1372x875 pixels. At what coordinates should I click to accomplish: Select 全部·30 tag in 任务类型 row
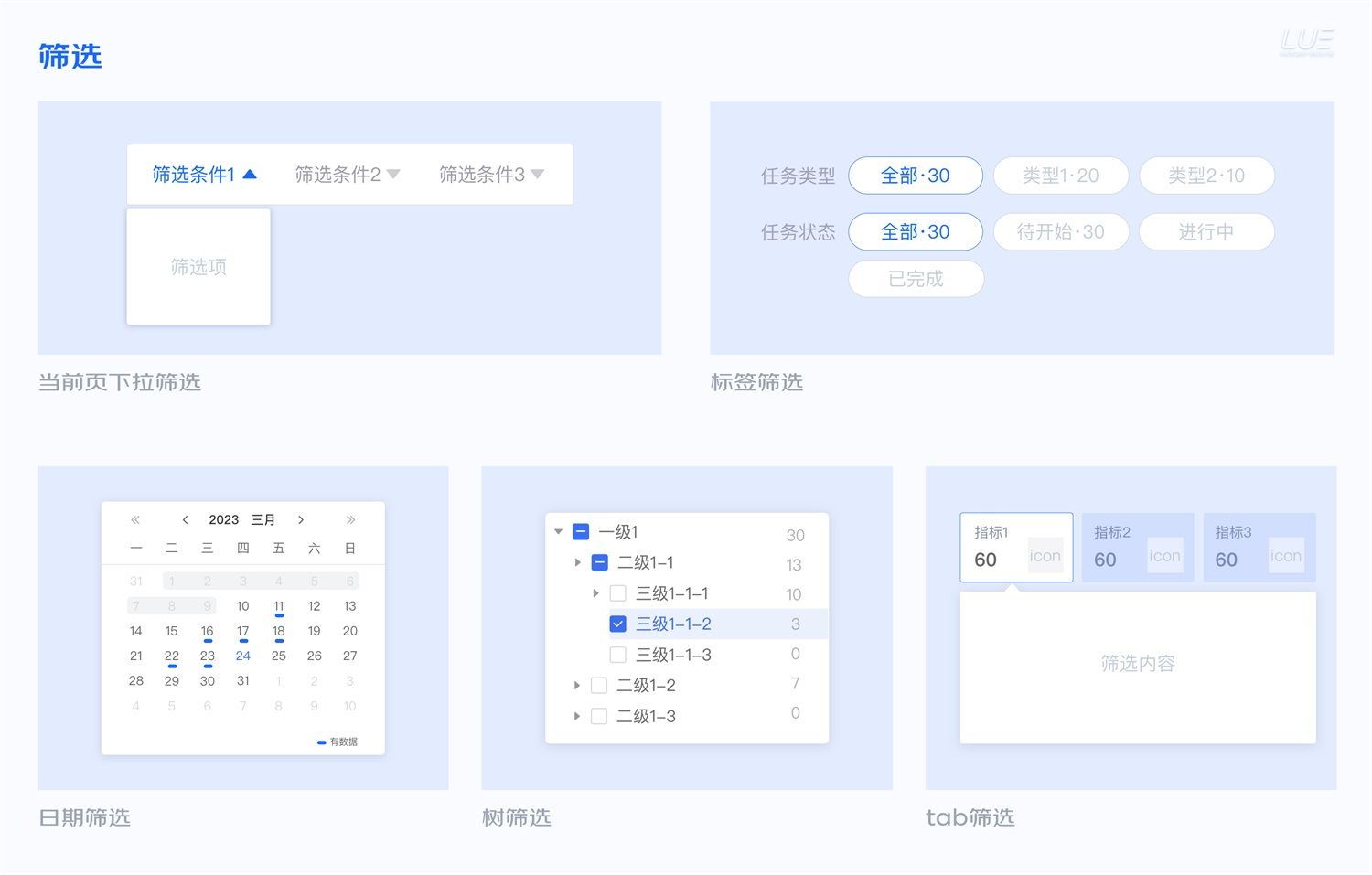[x=916, y=176]
